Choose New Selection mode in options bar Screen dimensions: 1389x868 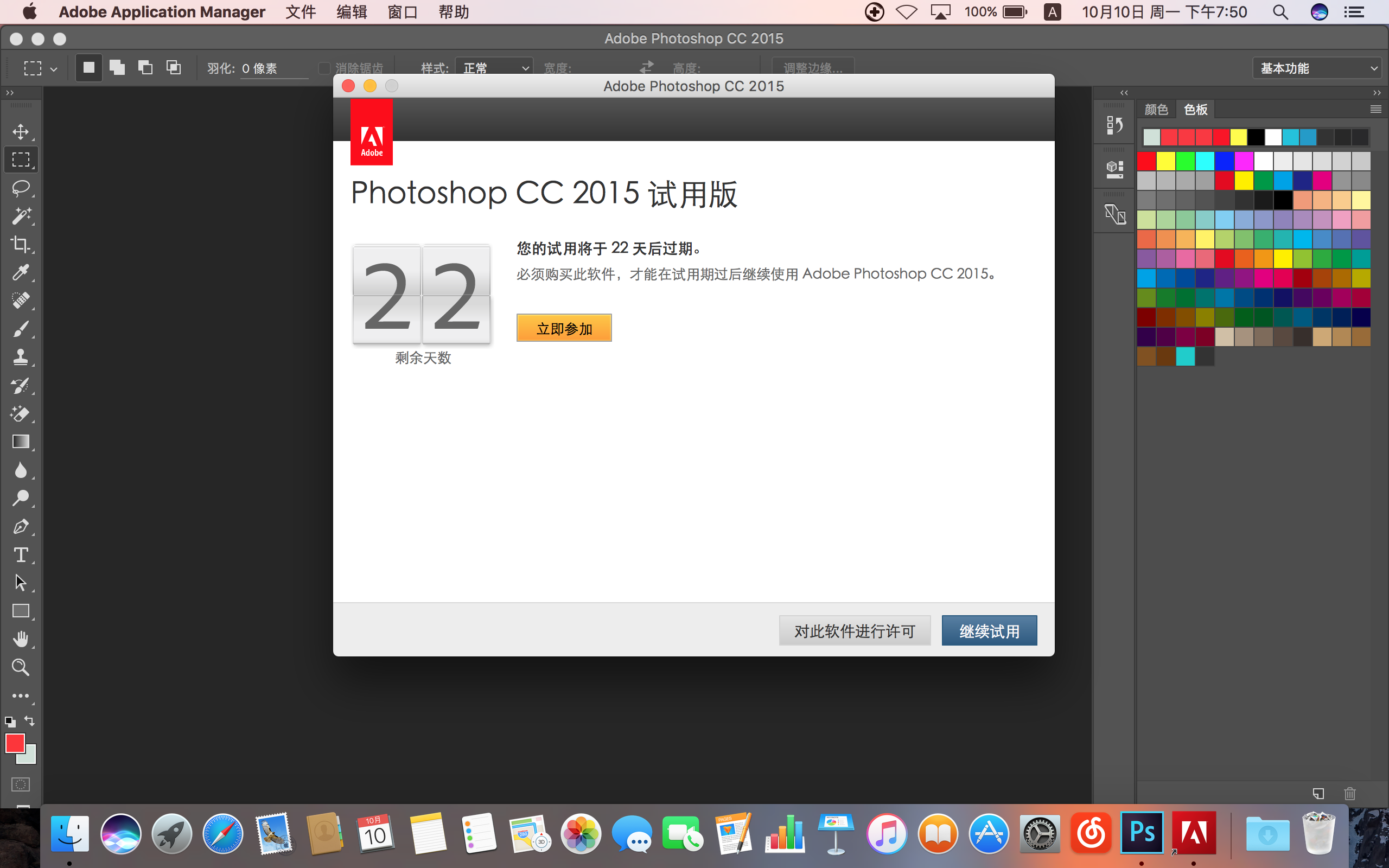[x=89, y=68]
